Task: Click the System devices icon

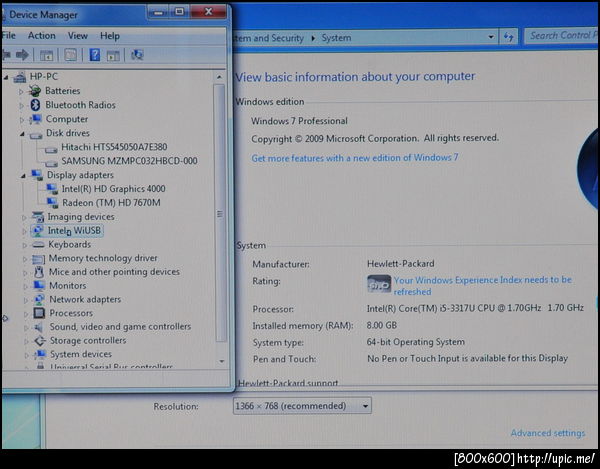Action: pyautogui.click(x=40, y=354)
